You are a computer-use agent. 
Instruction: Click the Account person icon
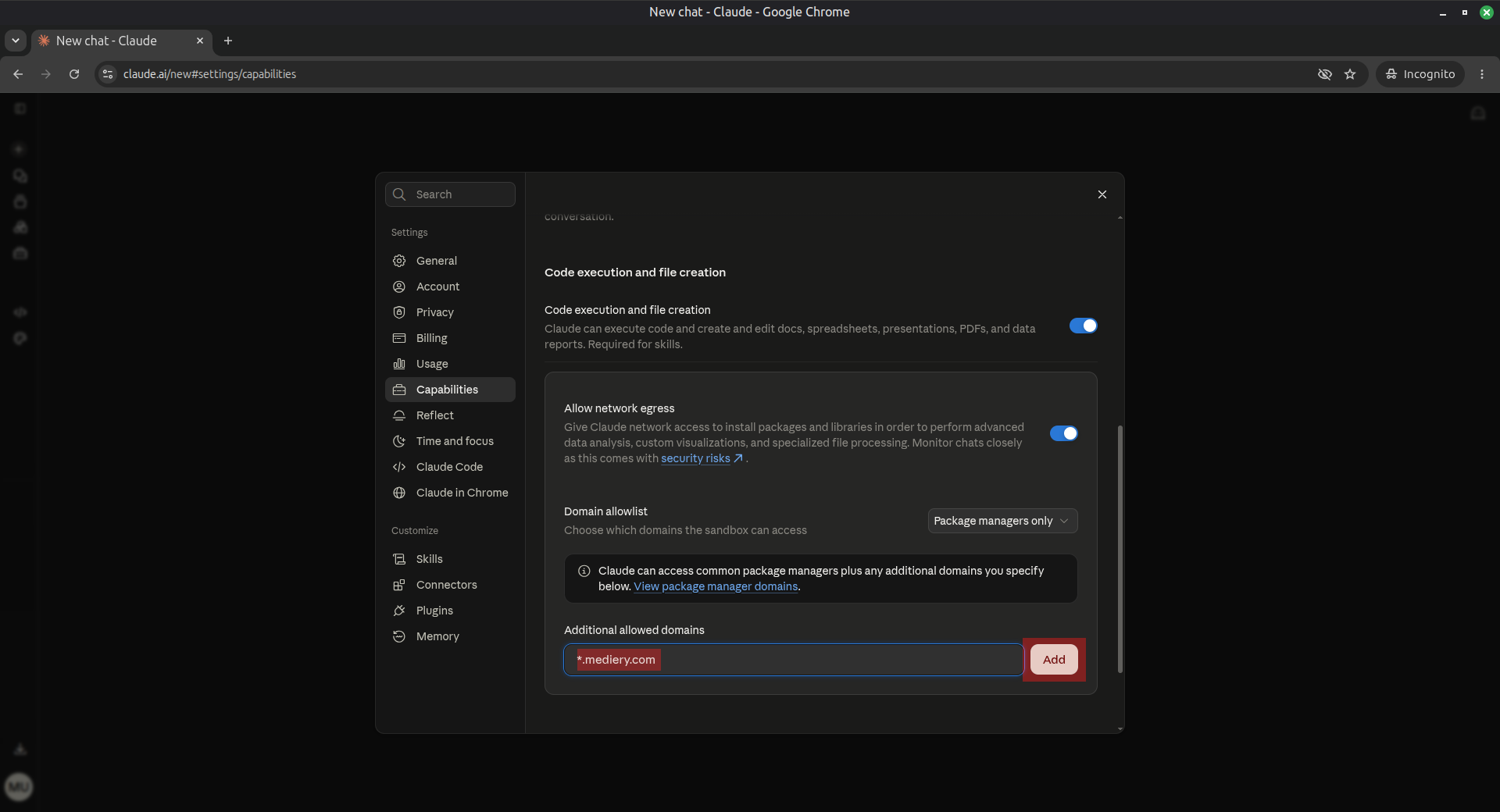coord(399,287)
